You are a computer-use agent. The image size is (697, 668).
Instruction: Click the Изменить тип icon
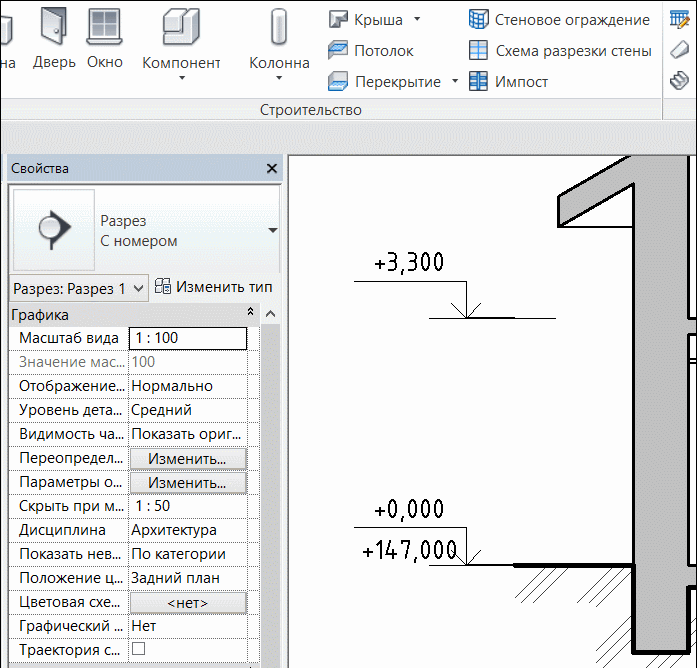[x=162, y=286]
